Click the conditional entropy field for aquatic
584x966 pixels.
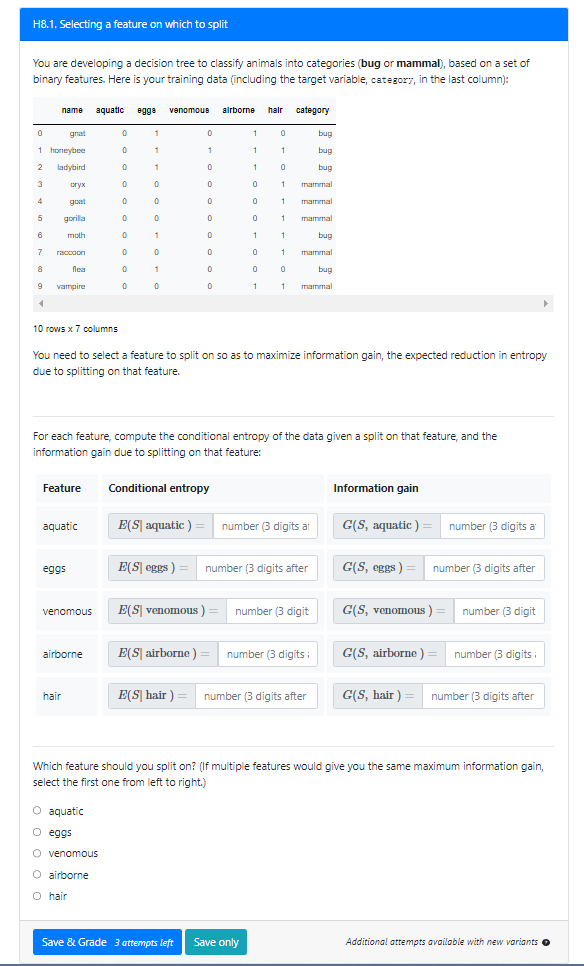(x=265, y=526)
